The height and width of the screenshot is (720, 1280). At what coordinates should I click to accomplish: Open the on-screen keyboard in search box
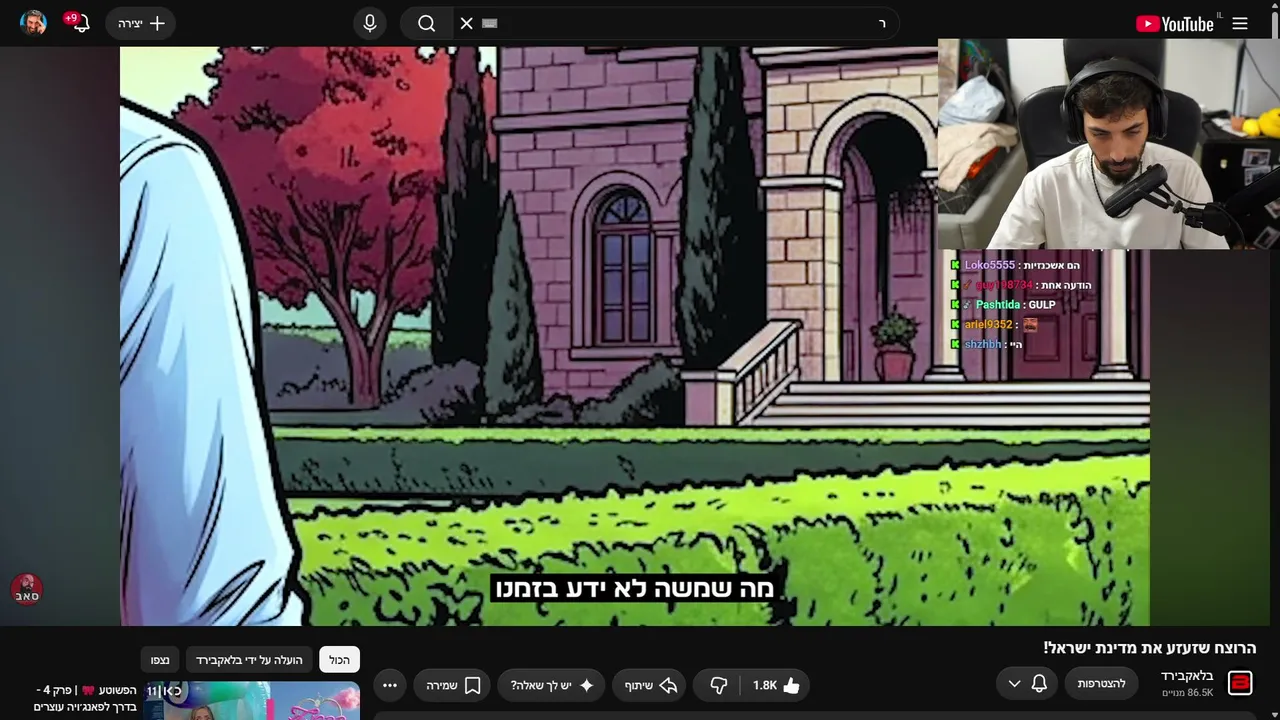pyautogui.click(x=489, y=23)
